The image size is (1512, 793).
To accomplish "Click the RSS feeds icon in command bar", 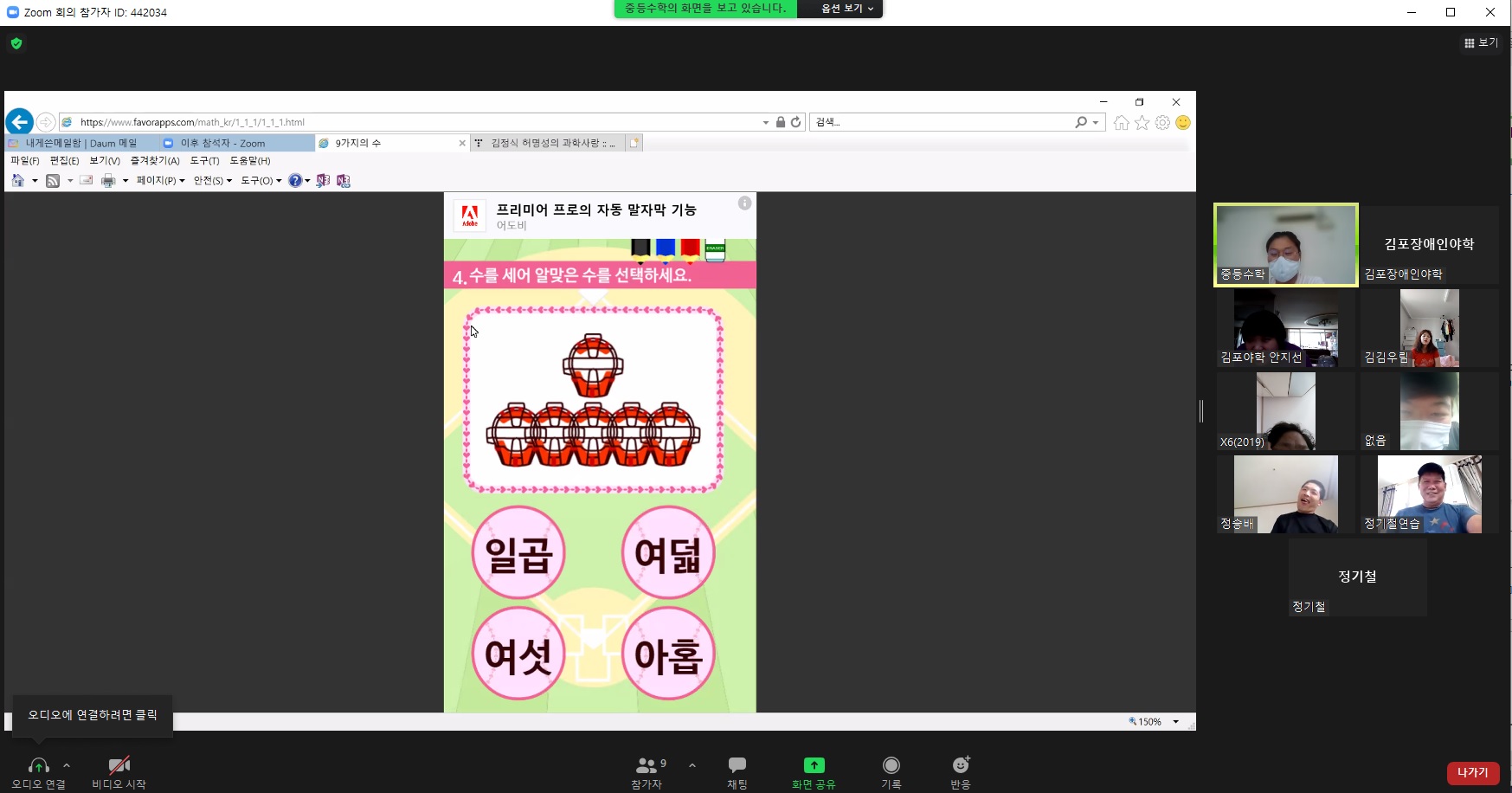I will [53, 180].
